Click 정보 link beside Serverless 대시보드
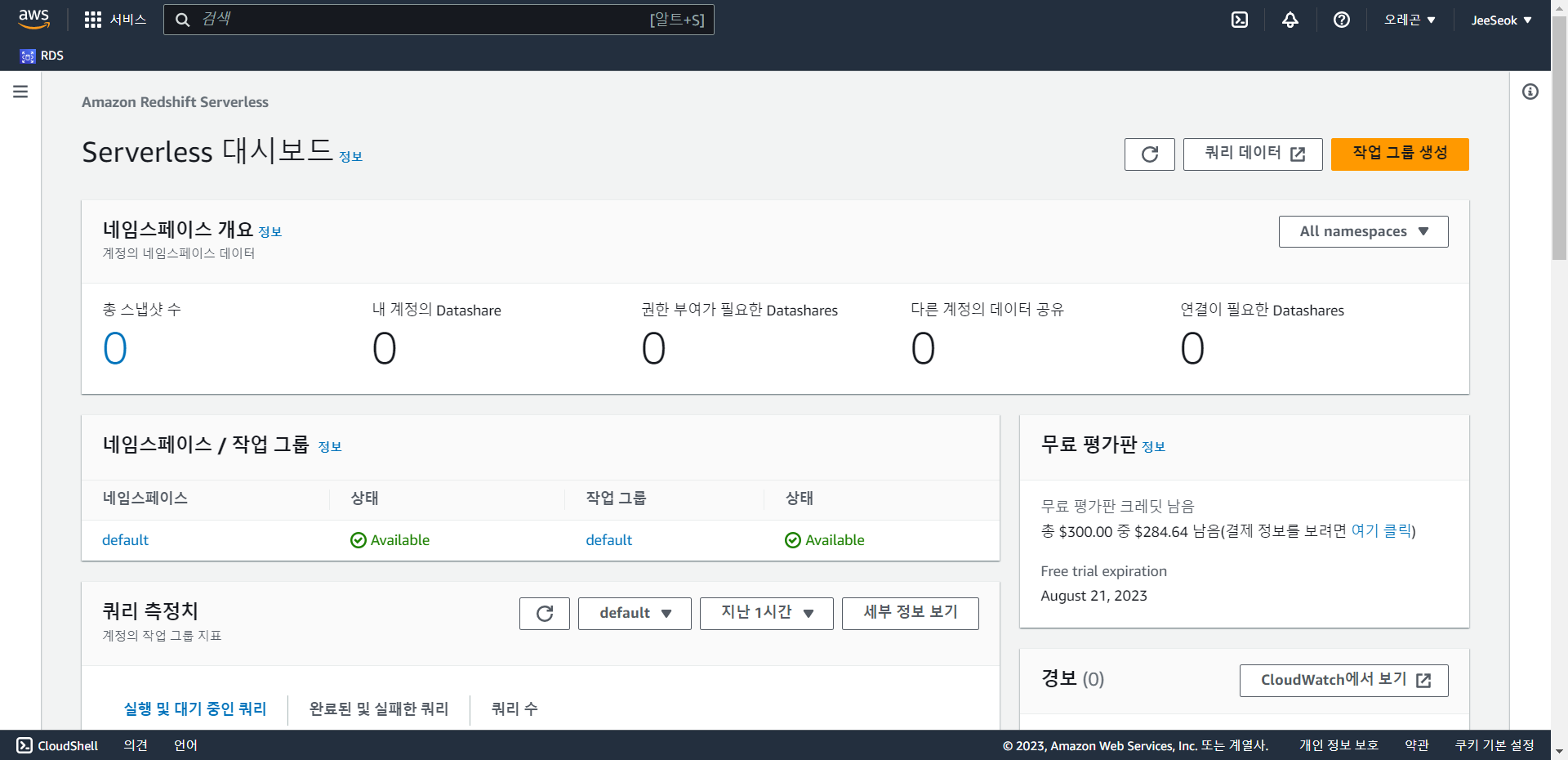The width and height of the screenshot is (1568, 760). click(x=350, y=157)
